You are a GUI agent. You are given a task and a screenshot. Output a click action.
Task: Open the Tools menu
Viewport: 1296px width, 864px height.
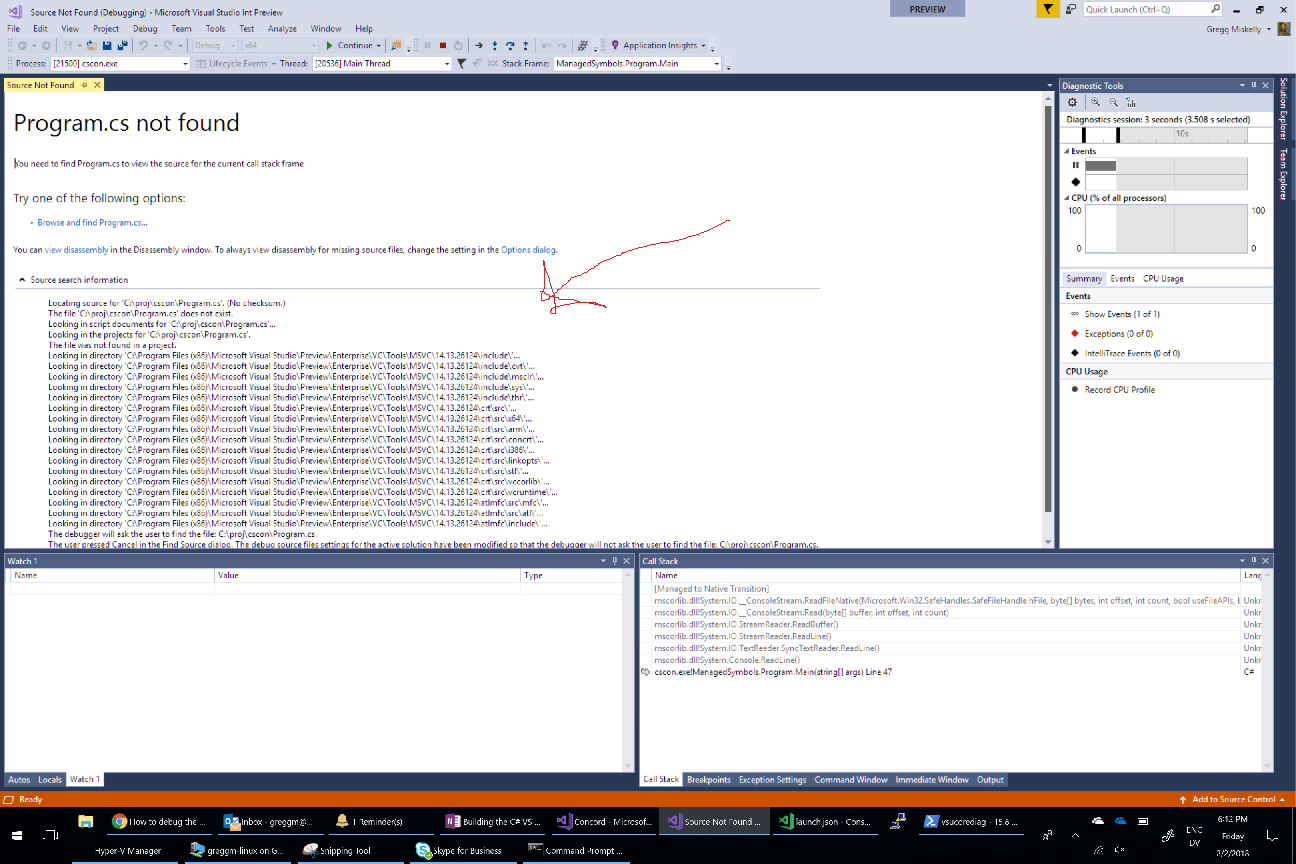pyautogui.click(x=215, y=29)
